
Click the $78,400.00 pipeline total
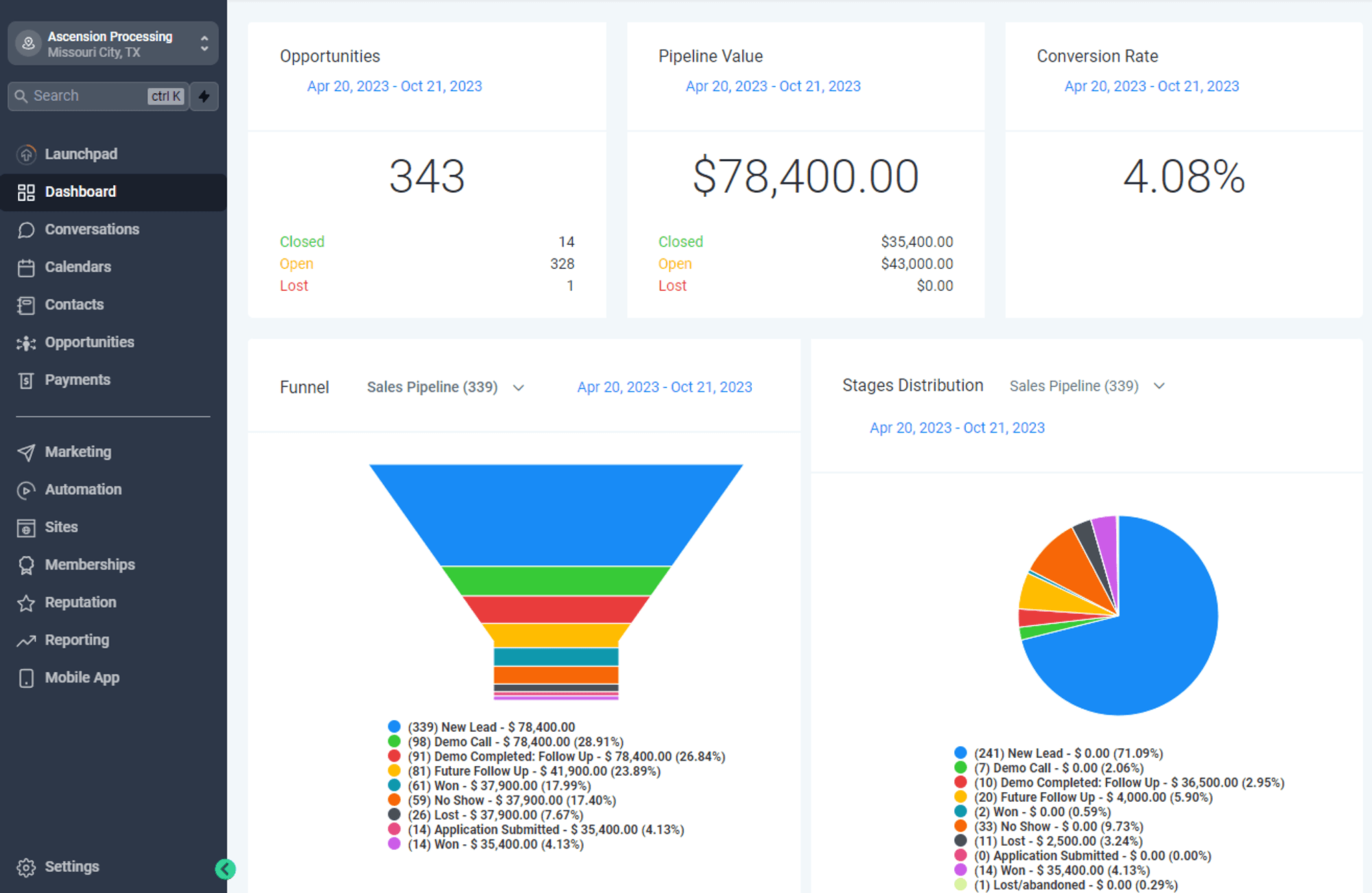(x=805, y=176)
